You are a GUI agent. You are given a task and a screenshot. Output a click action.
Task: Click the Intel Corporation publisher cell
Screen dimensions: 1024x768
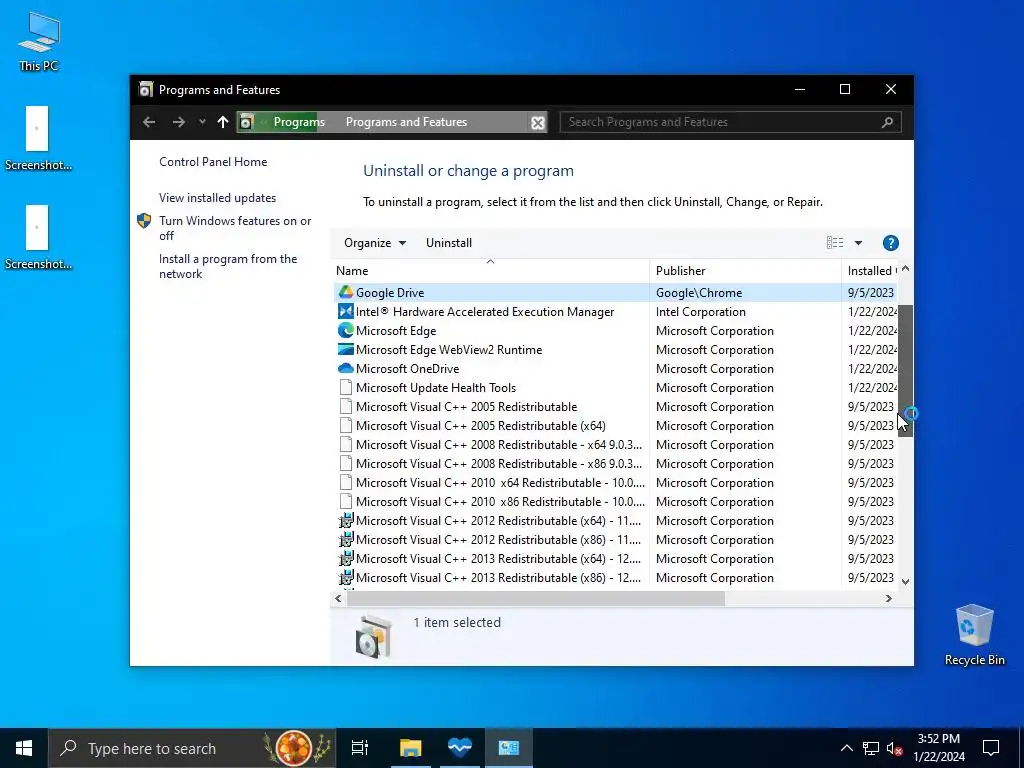[x=700, y=312]
